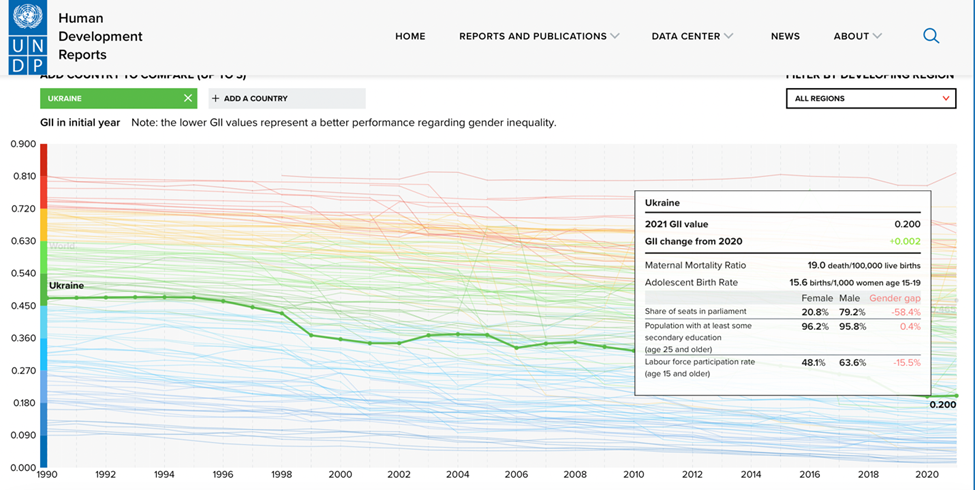
Task: Click Share of seats in parliament row
Action: [x=782, y=312]
